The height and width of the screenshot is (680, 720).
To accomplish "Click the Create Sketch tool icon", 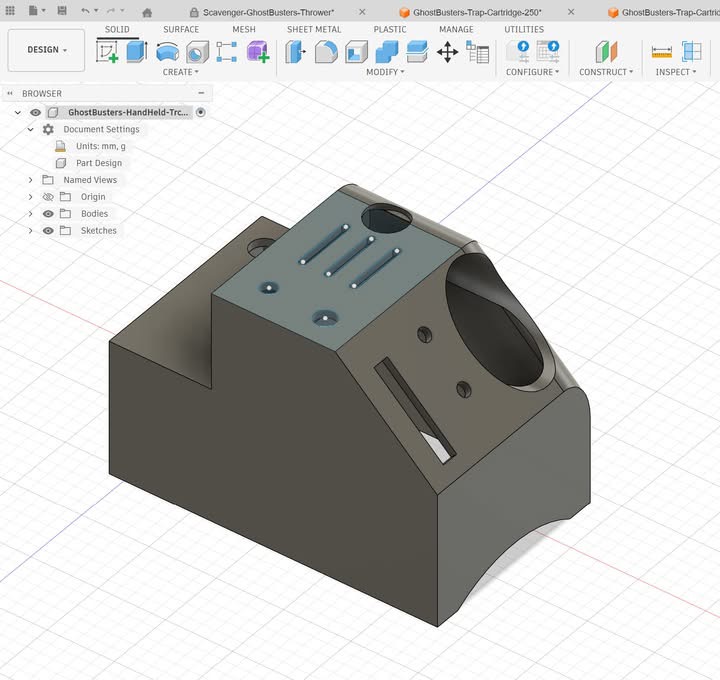I will [x=107, y=52].
